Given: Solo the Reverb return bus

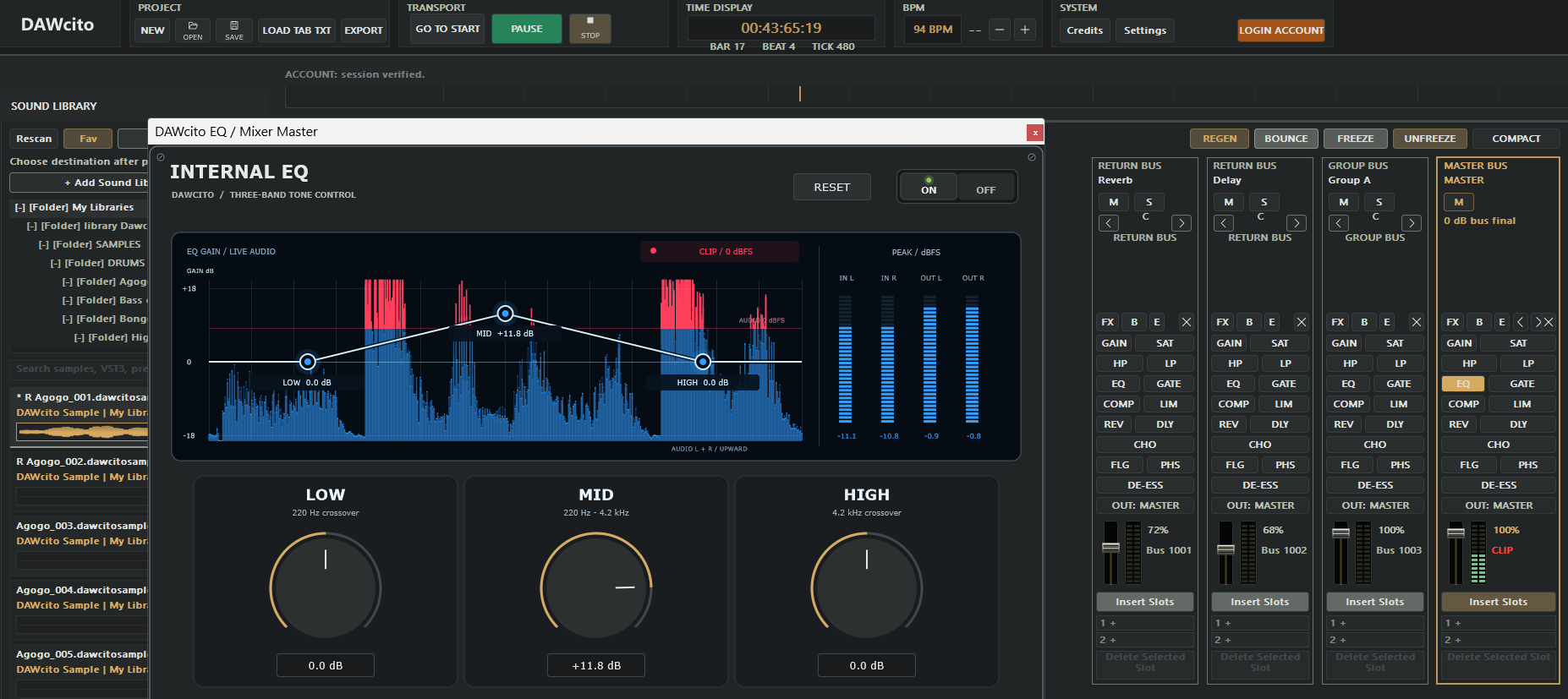Looking at the screenshot, I should tap(1149, 202).
